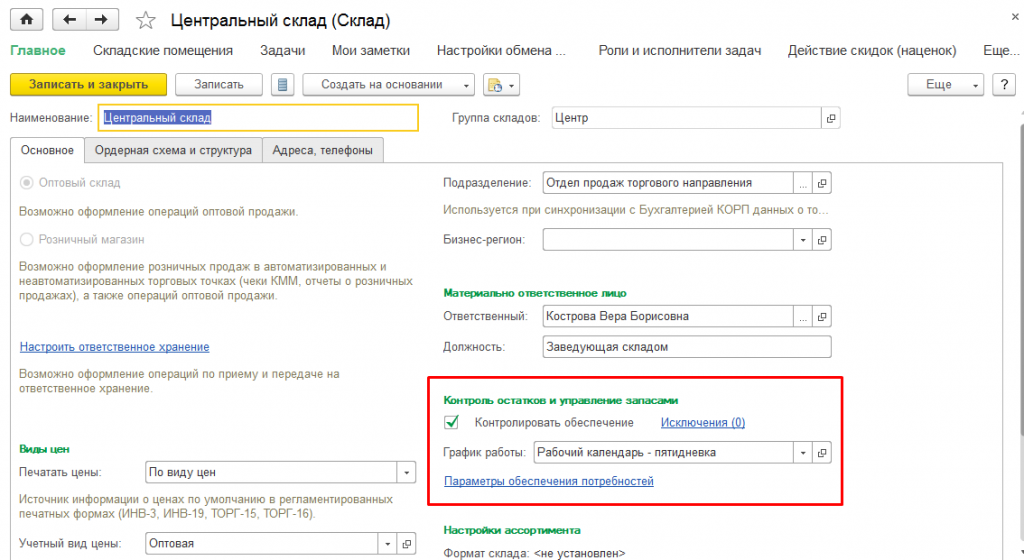Toggle the Контролировать обеспечение checkbox
Image resolution: width=1024 pixels, height=560 pixels.
(451, 422)
